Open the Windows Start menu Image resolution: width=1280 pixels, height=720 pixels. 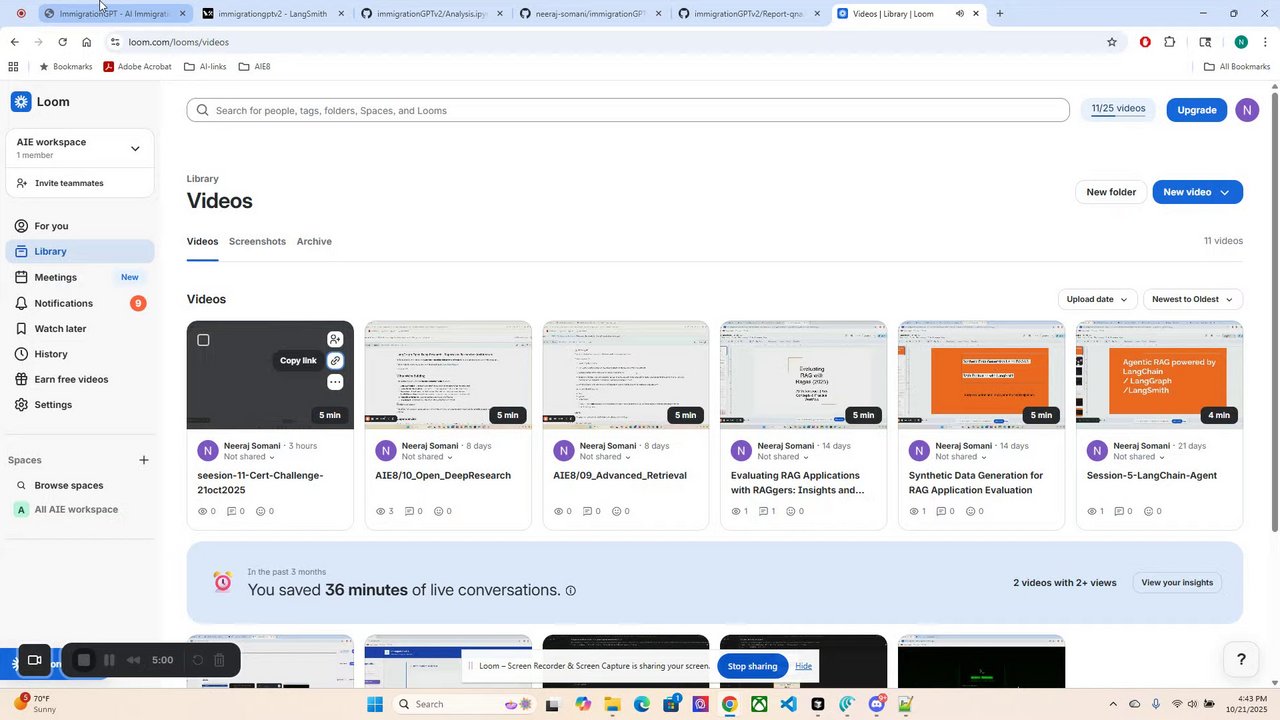click(375, 704)
